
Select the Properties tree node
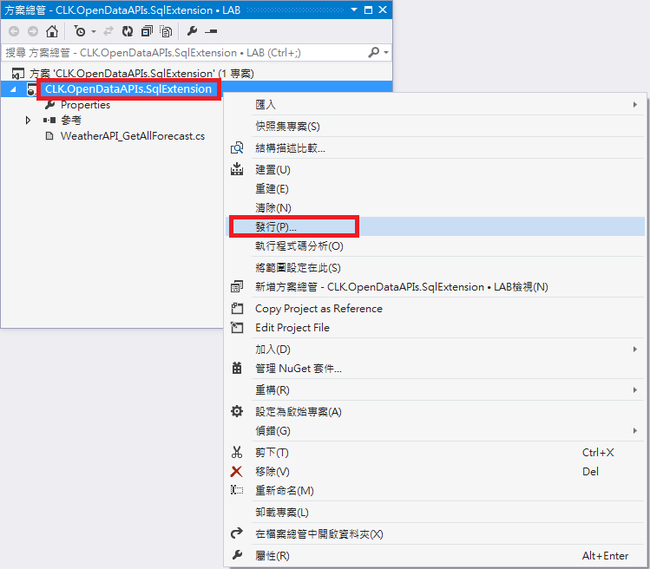coord(85,105)
